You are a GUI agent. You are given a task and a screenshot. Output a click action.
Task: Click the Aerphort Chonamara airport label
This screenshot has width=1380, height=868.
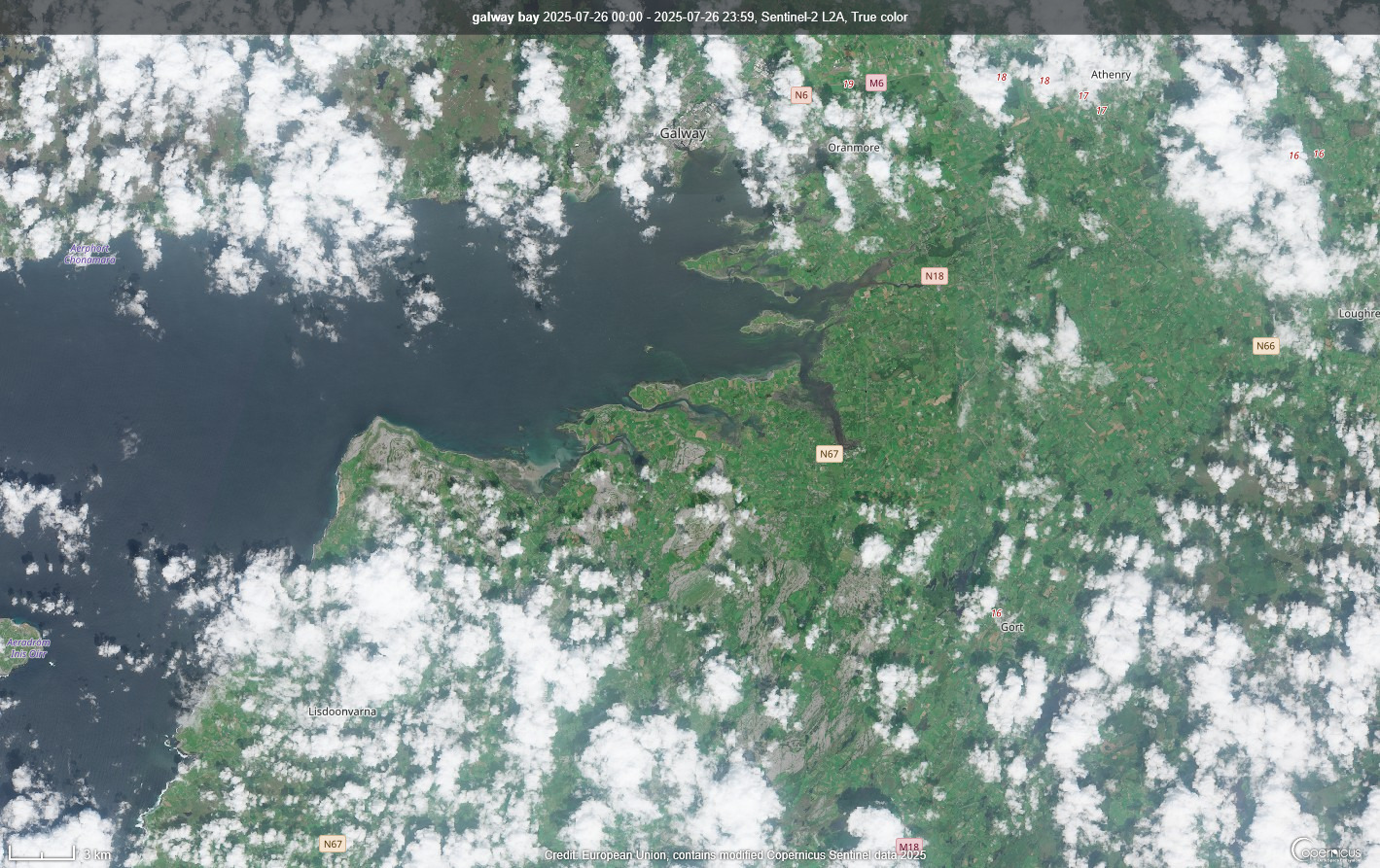(x=90, y=255)
